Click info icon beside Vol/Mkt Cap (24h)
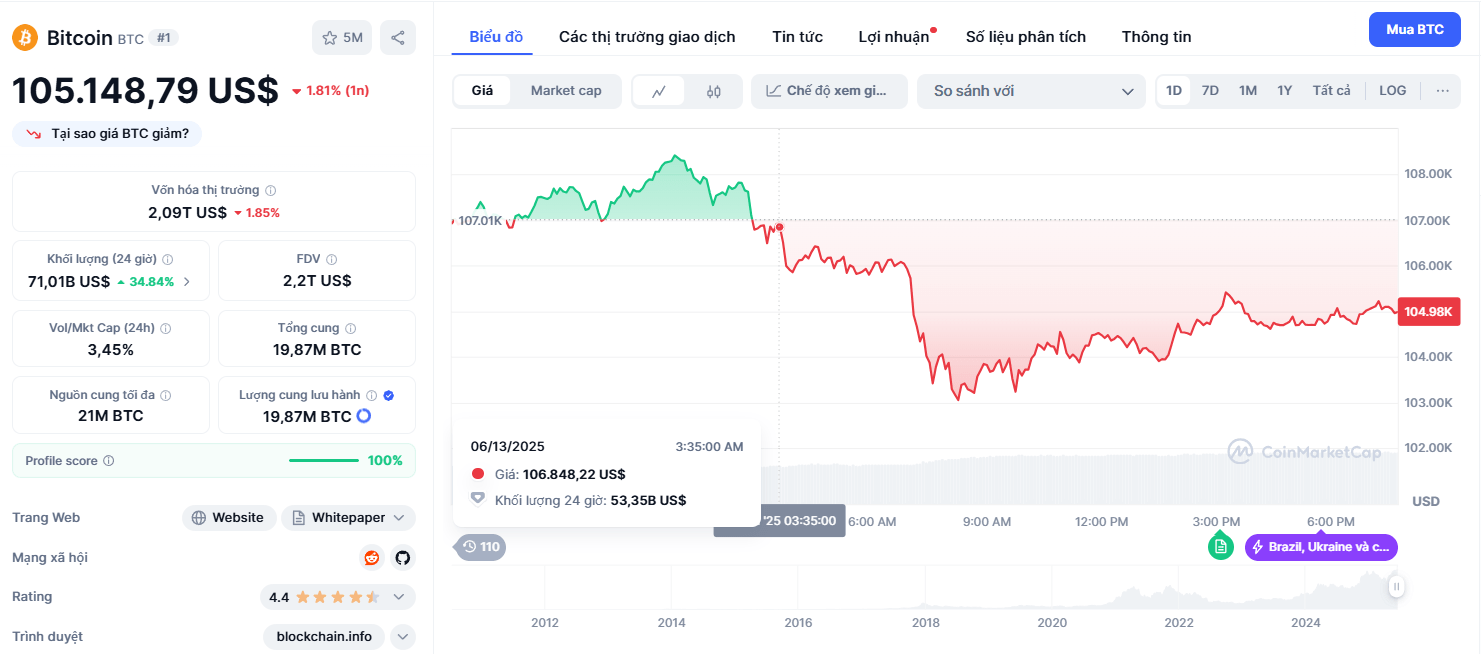 point(166,328)
